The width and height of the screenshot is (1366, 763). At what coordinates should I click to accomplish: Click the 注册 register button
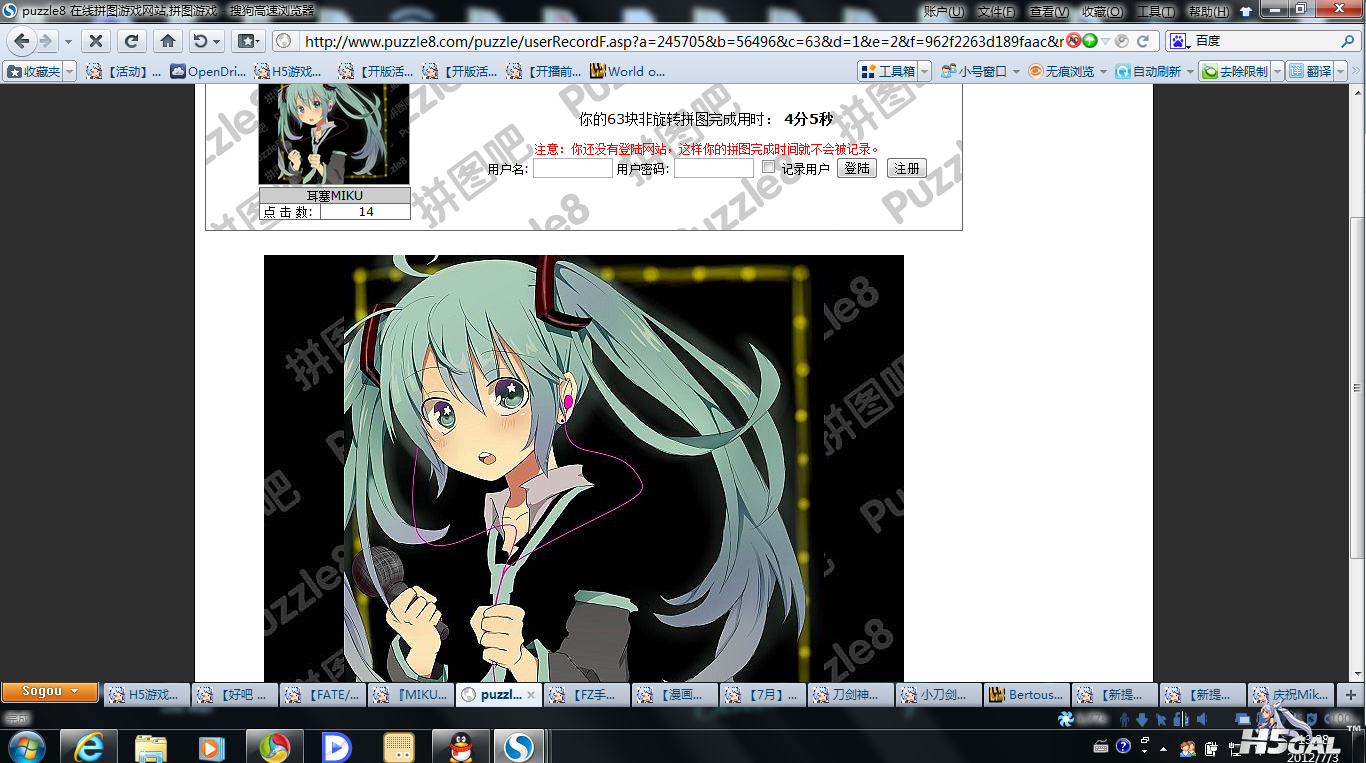point(906,168)
